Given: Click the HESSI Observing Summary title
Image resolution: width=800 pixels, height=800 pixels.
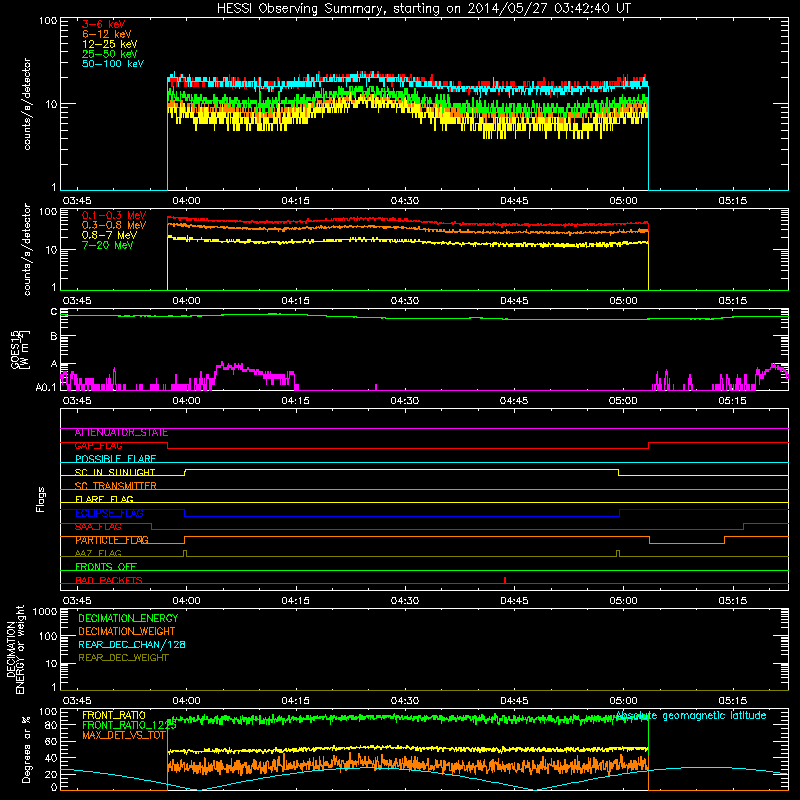Looking at the screenshot, I should [x=424, y=9].
